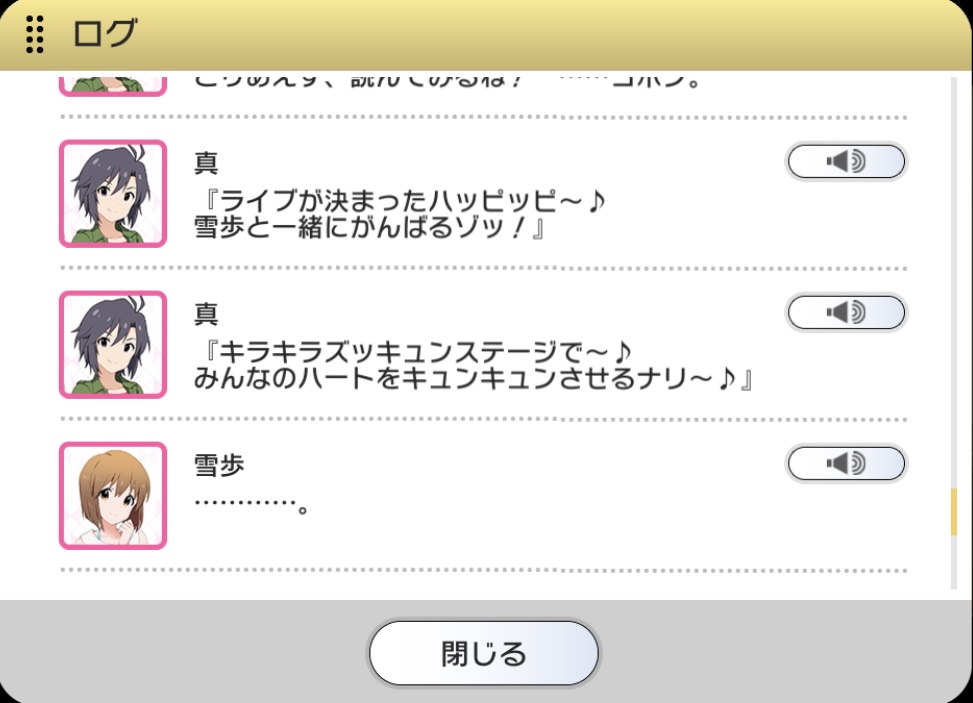Play voice for the キラキラズッキュンステージ line

click(x=846, y=312)
